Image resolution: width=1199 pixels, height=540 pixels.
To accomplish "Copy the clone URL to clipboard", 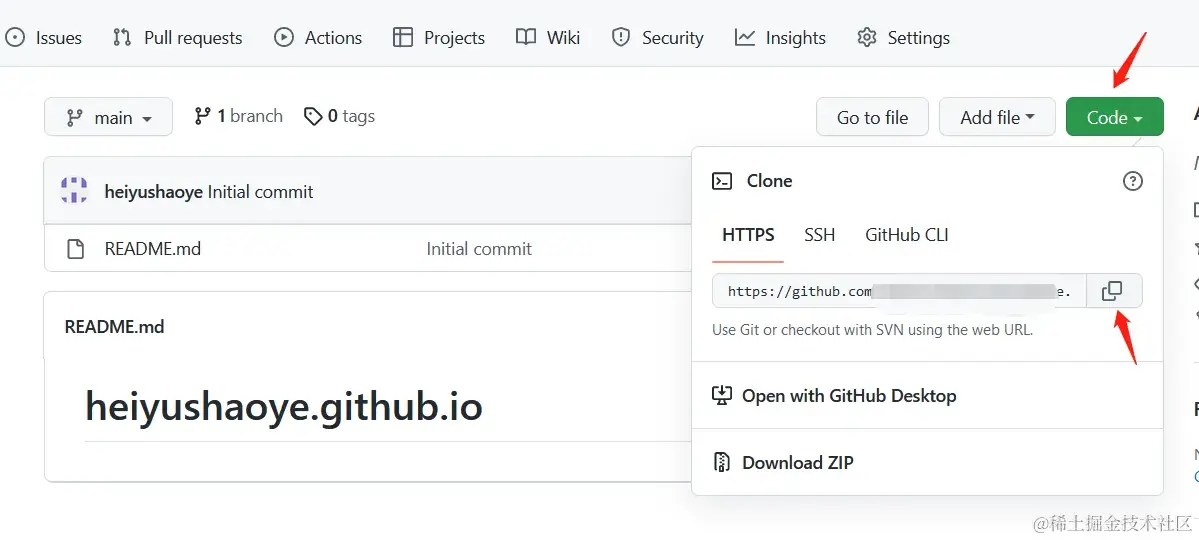I will (x=1114, y=291).
